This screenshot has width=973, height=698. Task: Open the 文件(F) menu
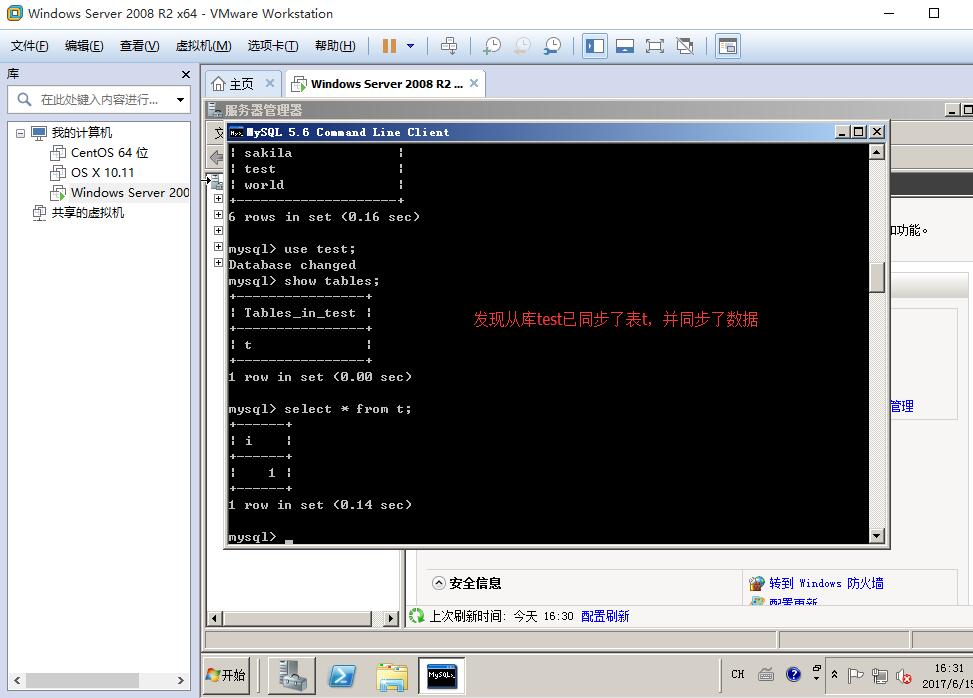[x=30, y=46]
